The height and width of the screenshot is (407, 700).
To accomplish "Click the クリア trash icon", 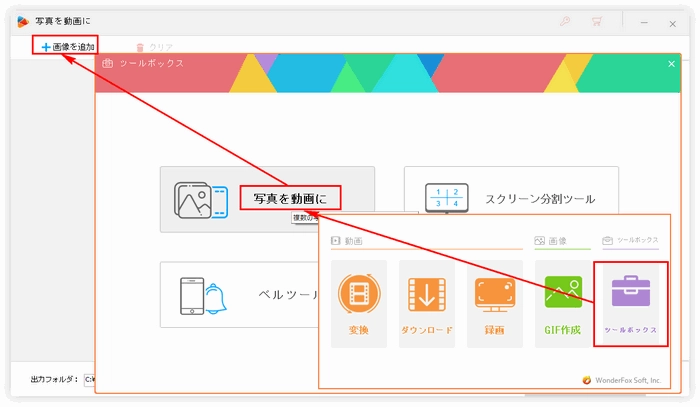I will coord(141,47).
